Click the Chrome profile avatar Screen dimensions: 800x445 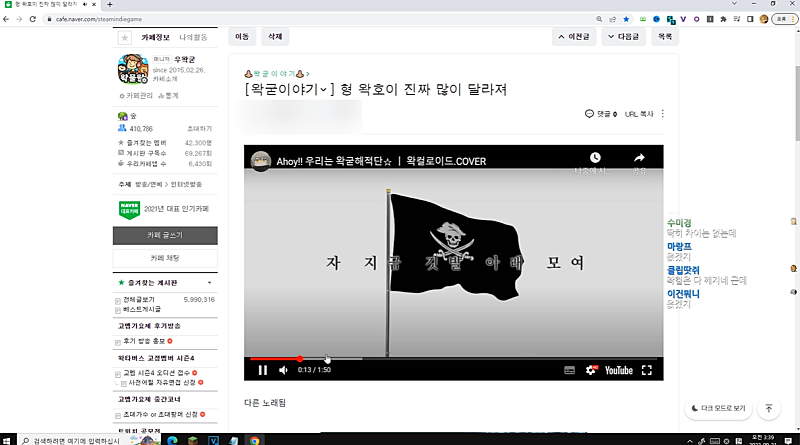(x=764, y=19)
